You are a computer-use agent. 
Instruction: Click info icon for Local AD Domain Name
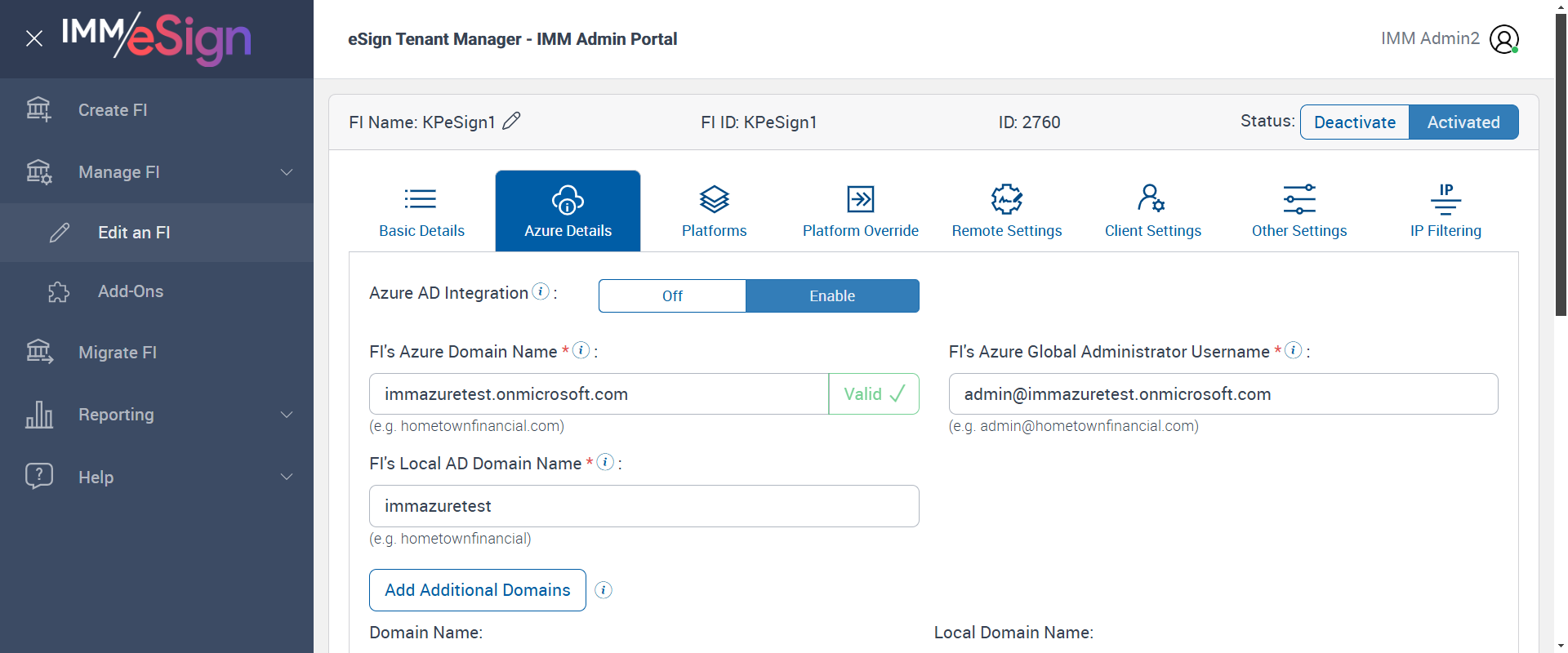tap(605, 462)
